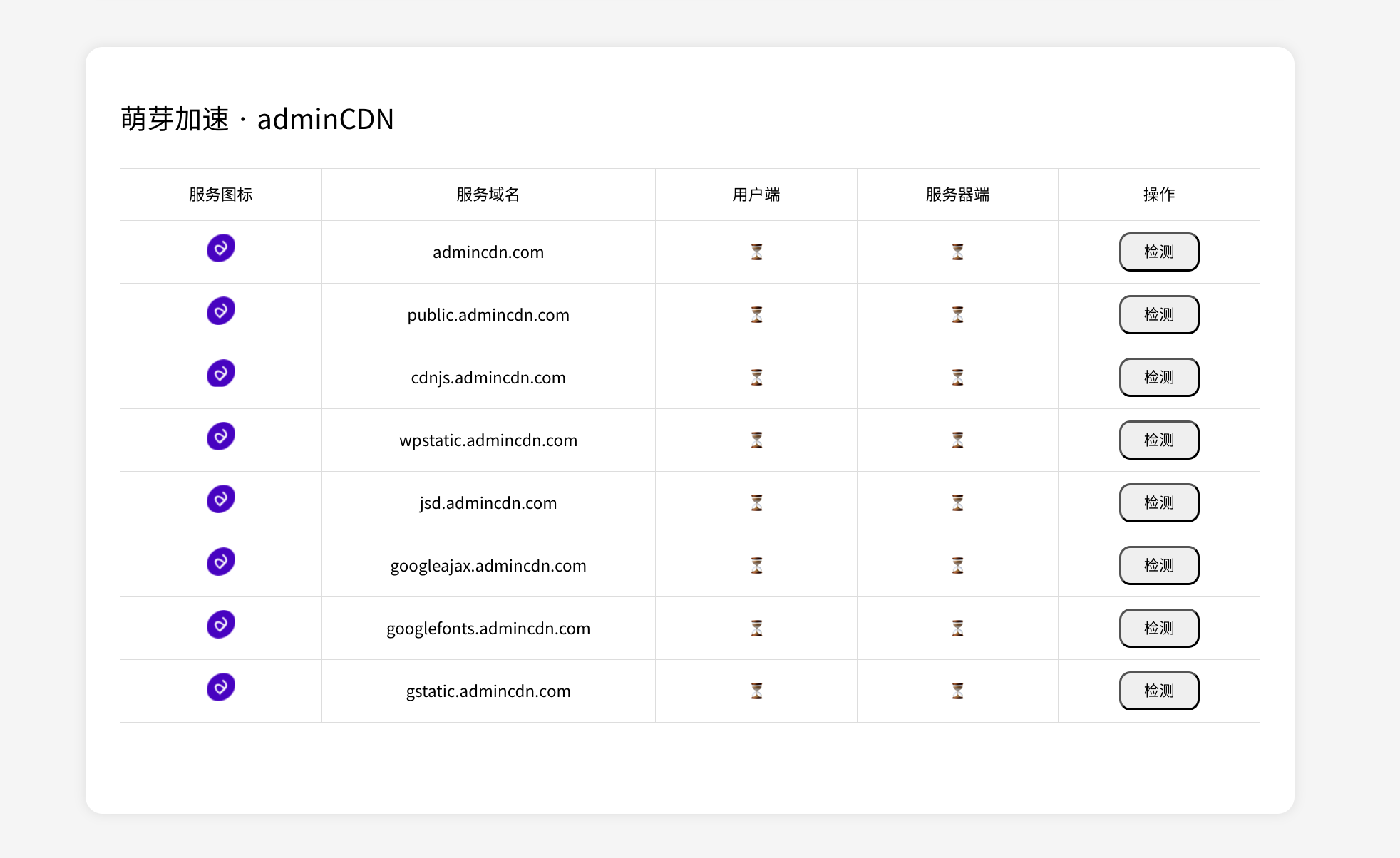
Task: Click the purple icon in wpstatic.admincdn.com row
Action: 221,436
